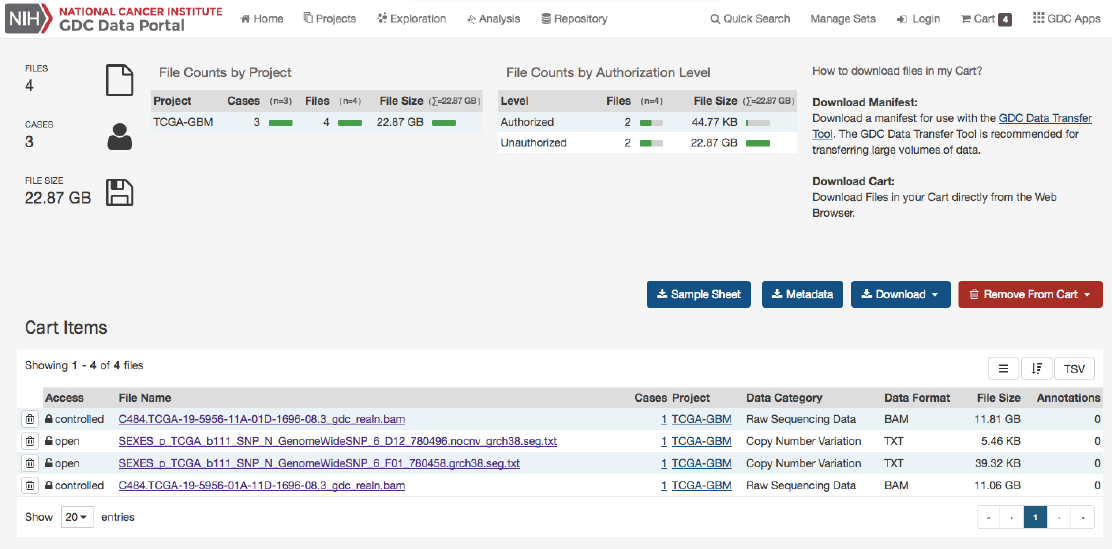1112x549 pixels.
Task: Open the Cart from the header
Action: pos(985,19)
